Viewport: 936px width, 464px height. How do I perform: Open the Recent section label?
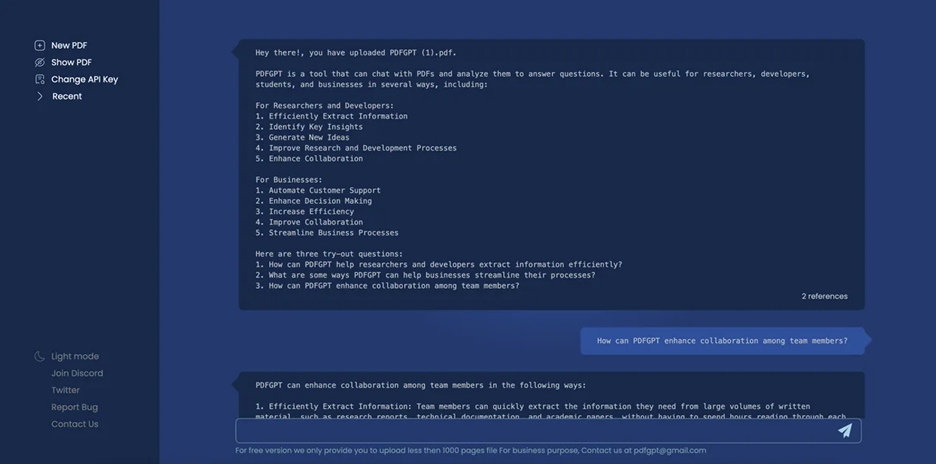[x=67, y=96]
